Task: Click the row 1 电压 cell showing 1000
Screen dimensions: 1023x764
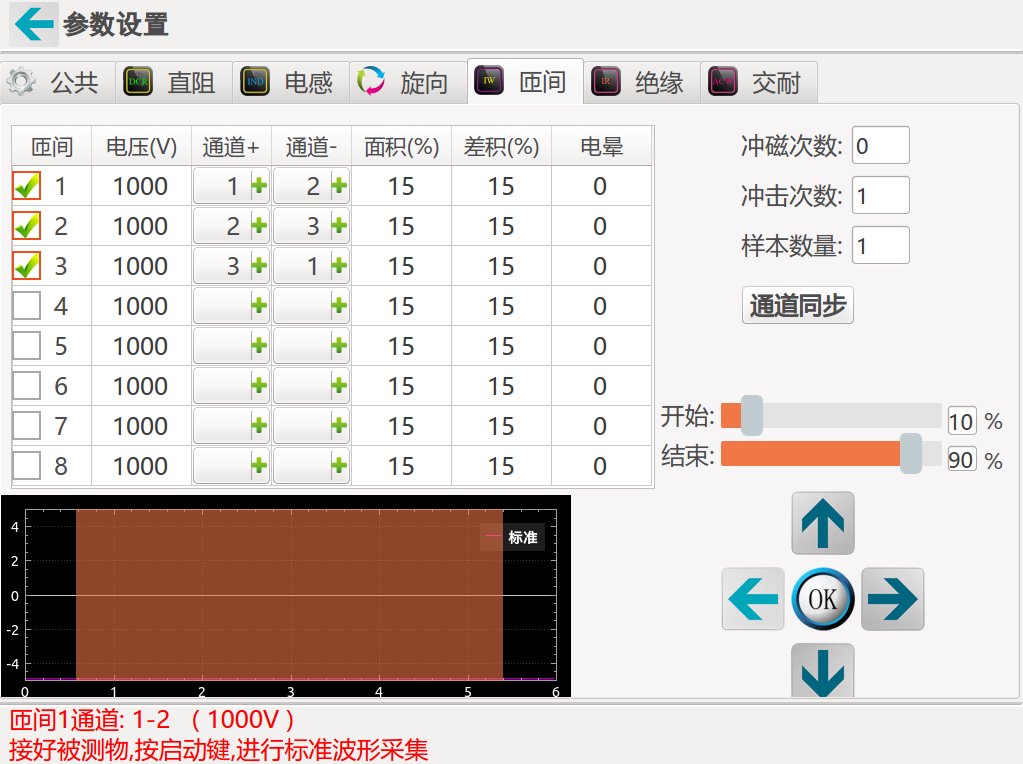Action: pyautogui.click(x=141, y=186)
